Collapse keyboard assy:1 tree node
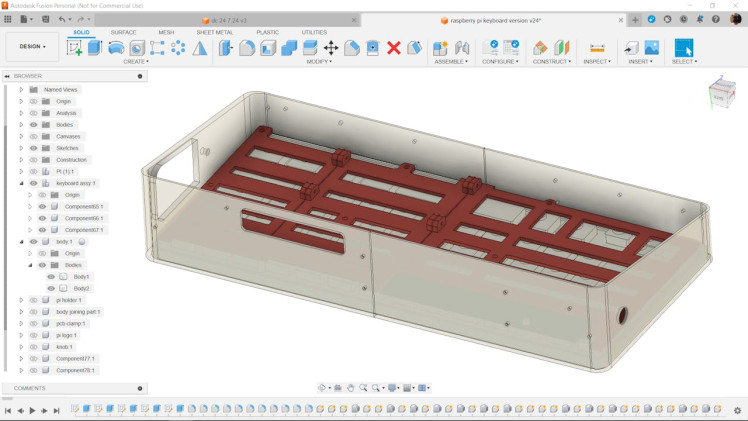The width and height of the screenshot is (748, 421). coord(21,183)
